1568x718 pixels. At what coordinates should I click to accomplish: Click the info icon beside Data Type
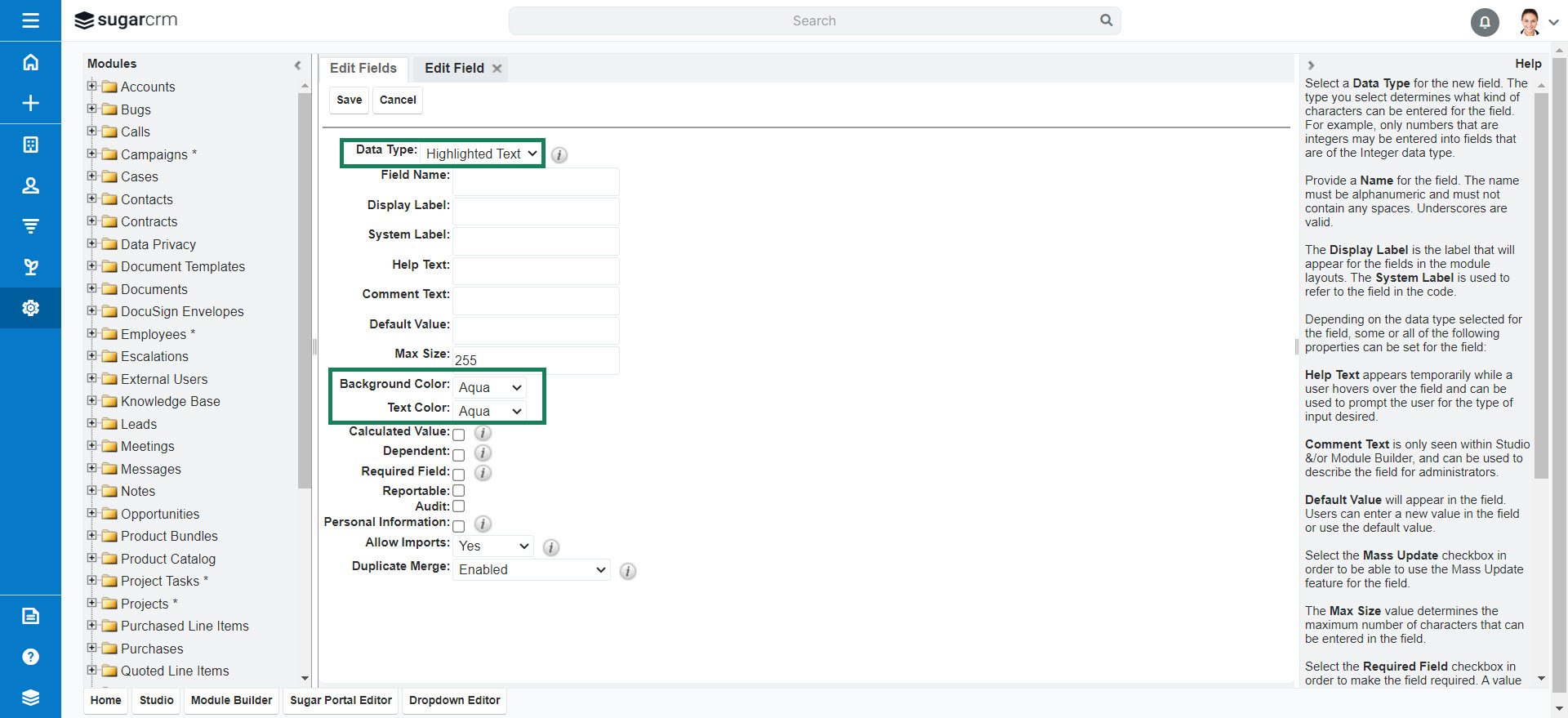[559, 154]
